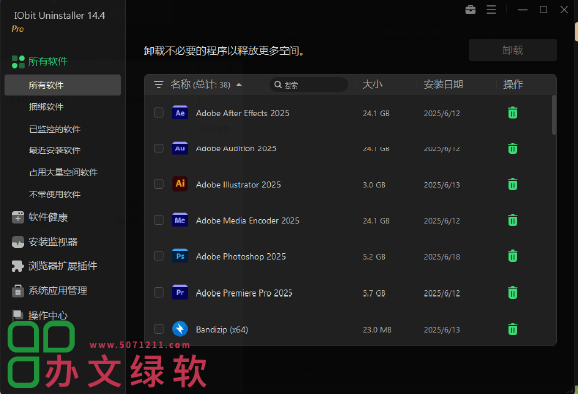This screenshot has width=578, height=395.
Task: Click the Adobe Premiere Pro 2025 name
Action: 244,293
